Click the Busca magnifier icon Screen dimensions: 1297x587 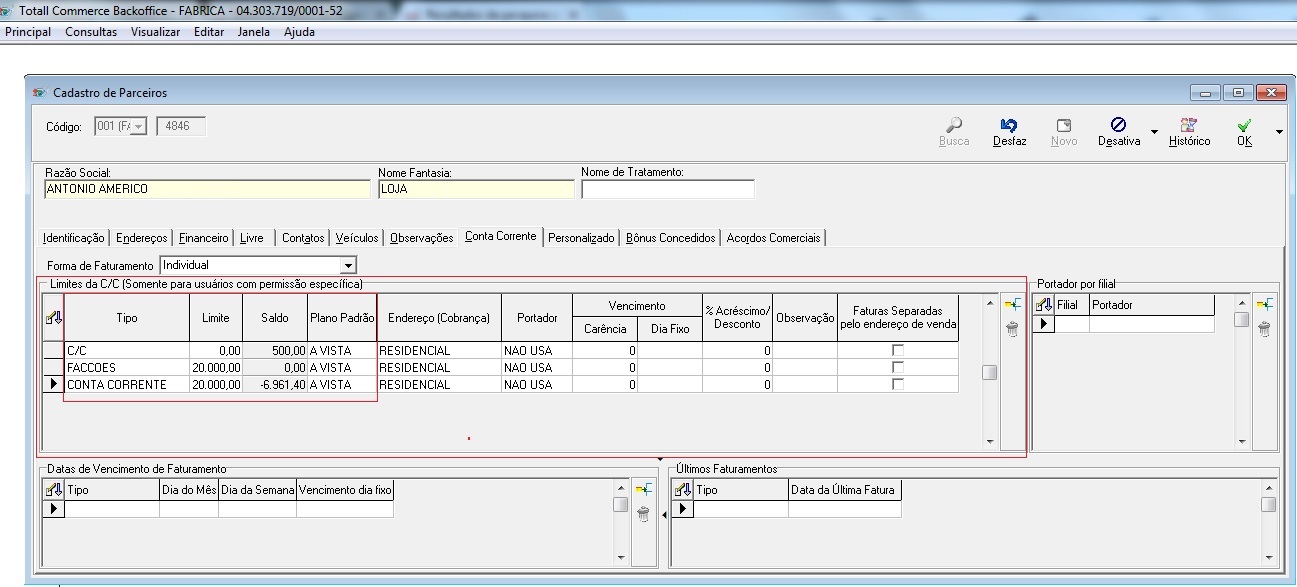pos(954,125)
